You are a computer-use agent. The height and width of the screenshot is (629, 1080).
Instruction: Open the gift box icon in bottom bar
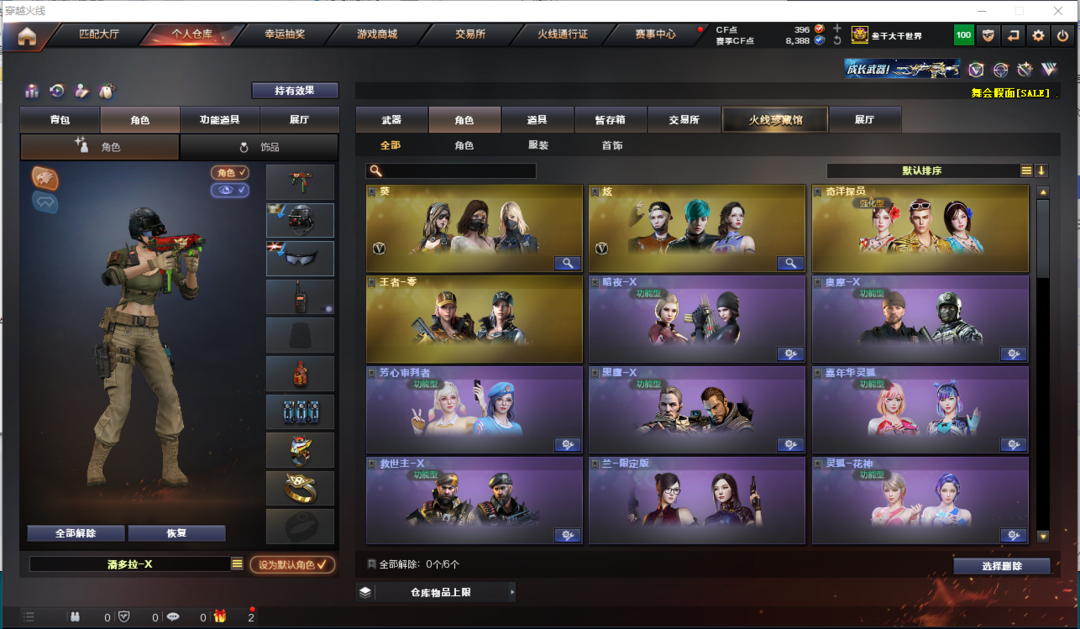[220, 617]
